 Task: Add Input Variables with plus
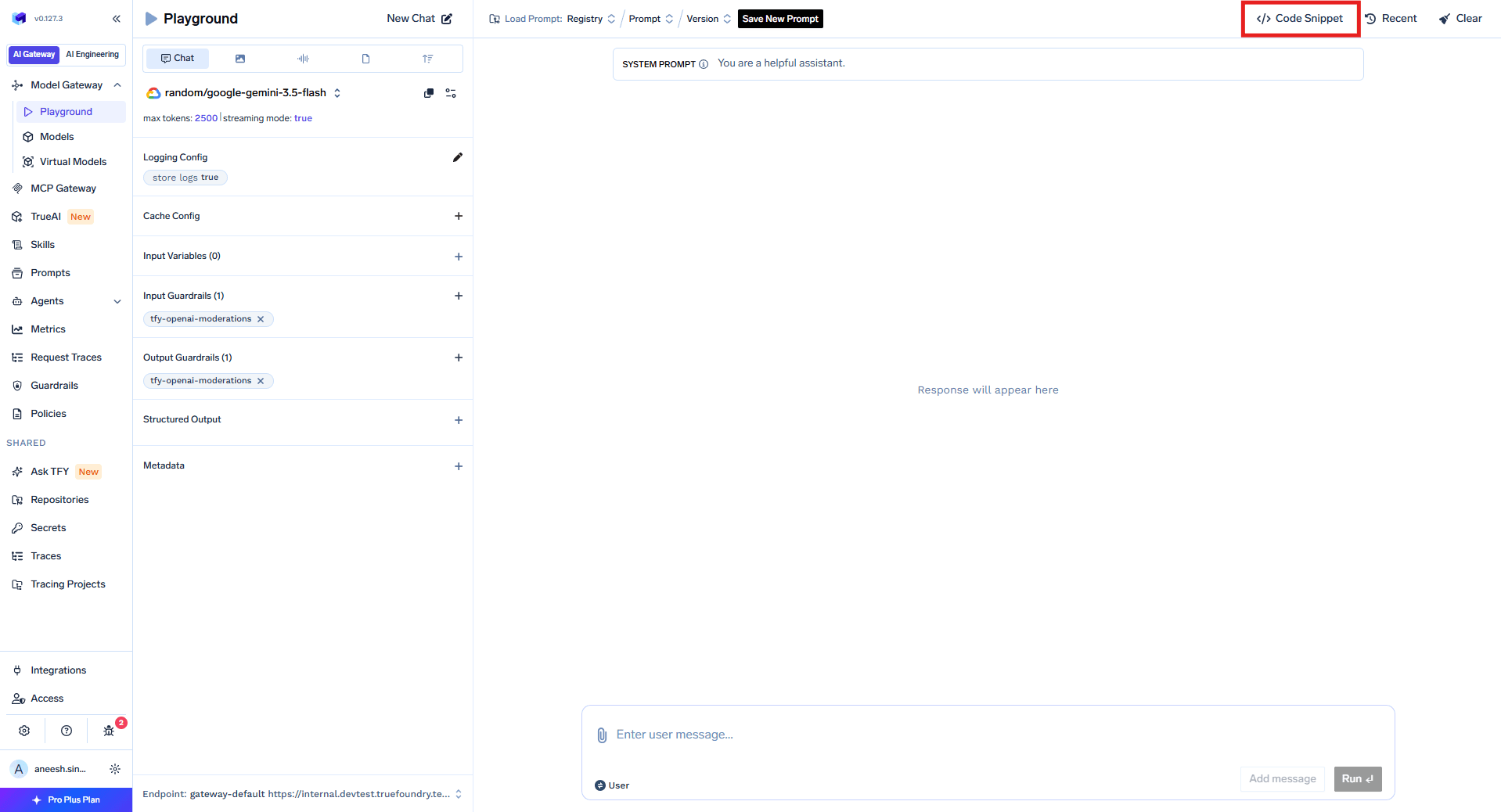459,257
